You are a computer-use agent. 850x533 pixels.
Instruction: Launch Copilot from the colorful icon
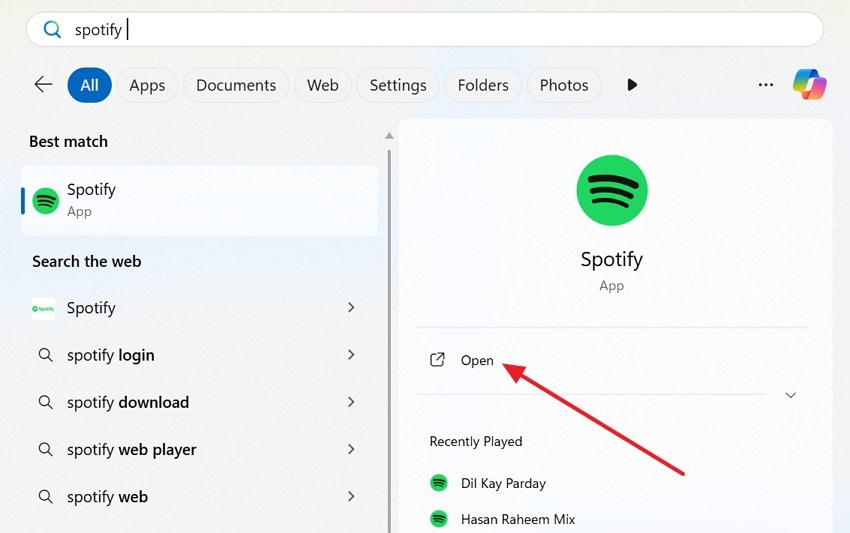[x=809, y=85]
